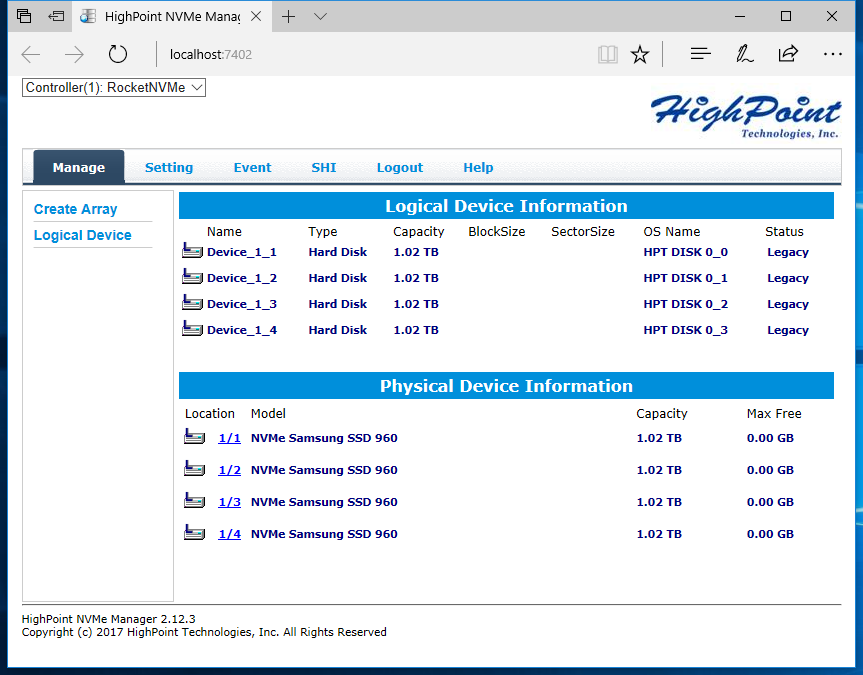The width and height of the screenshot is (863, 675).
Task: Open Reading view book icon
Action: tap(608, 55)
